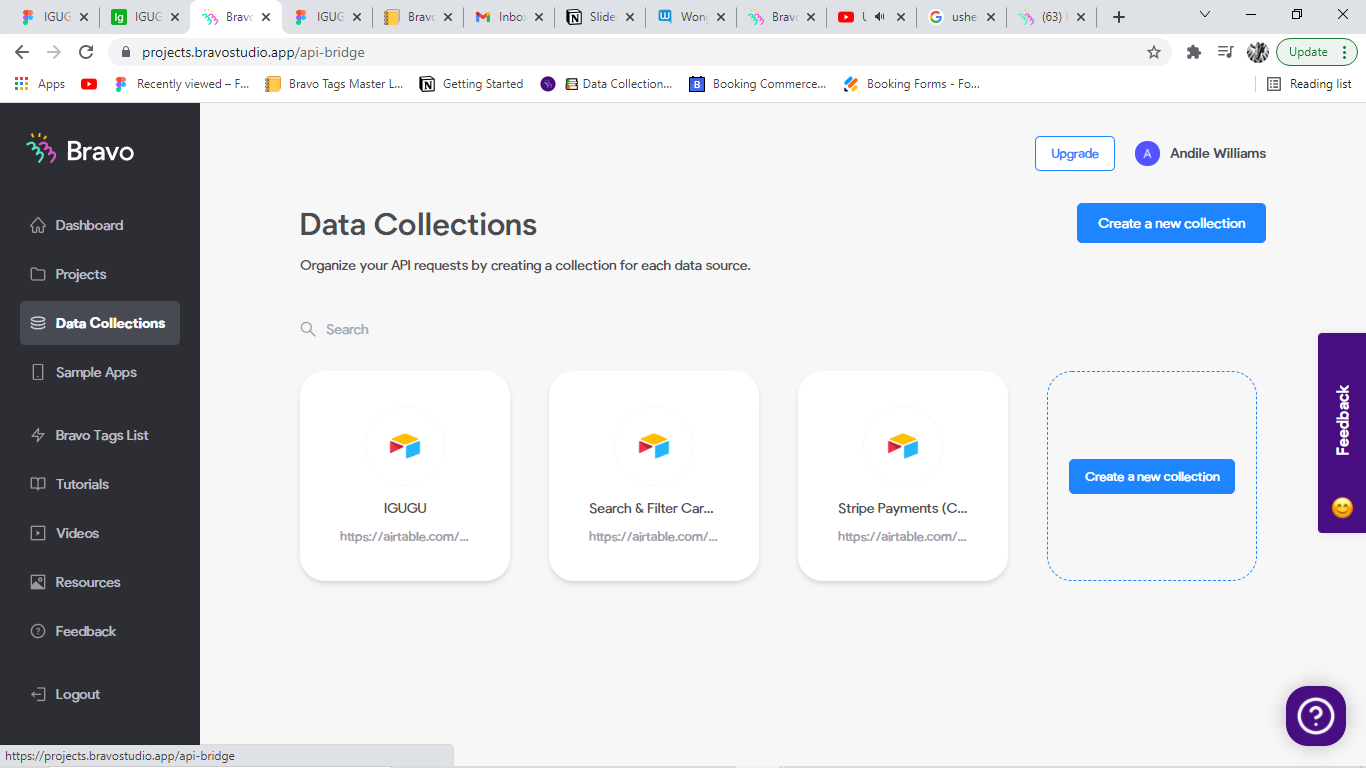Click Airtable icon on Stripe Payments card
1366x768 pixels.
(903, 446)
